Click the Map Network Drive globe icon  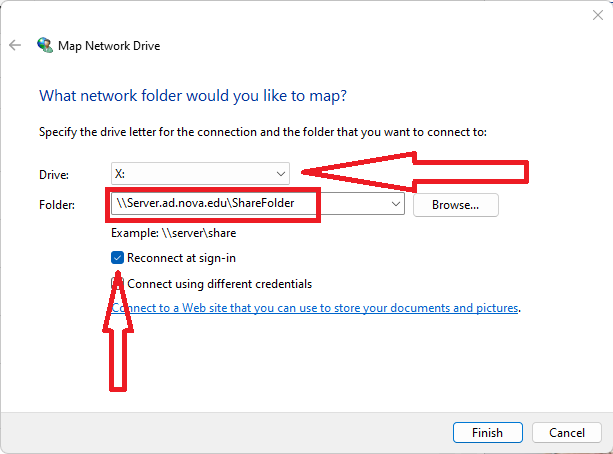(x=45, y=45)
